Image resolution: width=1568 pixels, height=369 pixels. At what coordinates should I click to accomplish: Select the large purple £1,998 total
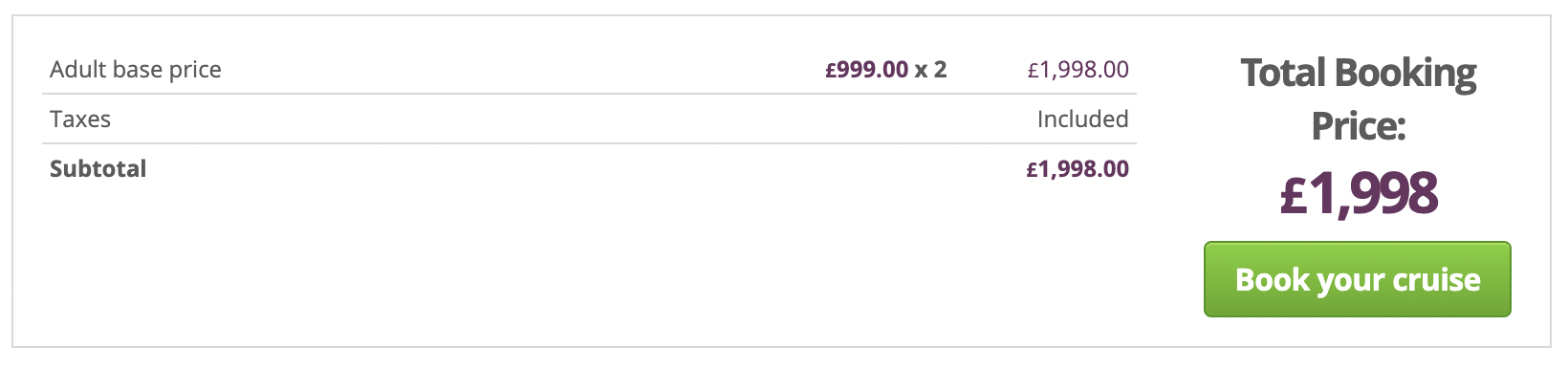click(1359, 193)
